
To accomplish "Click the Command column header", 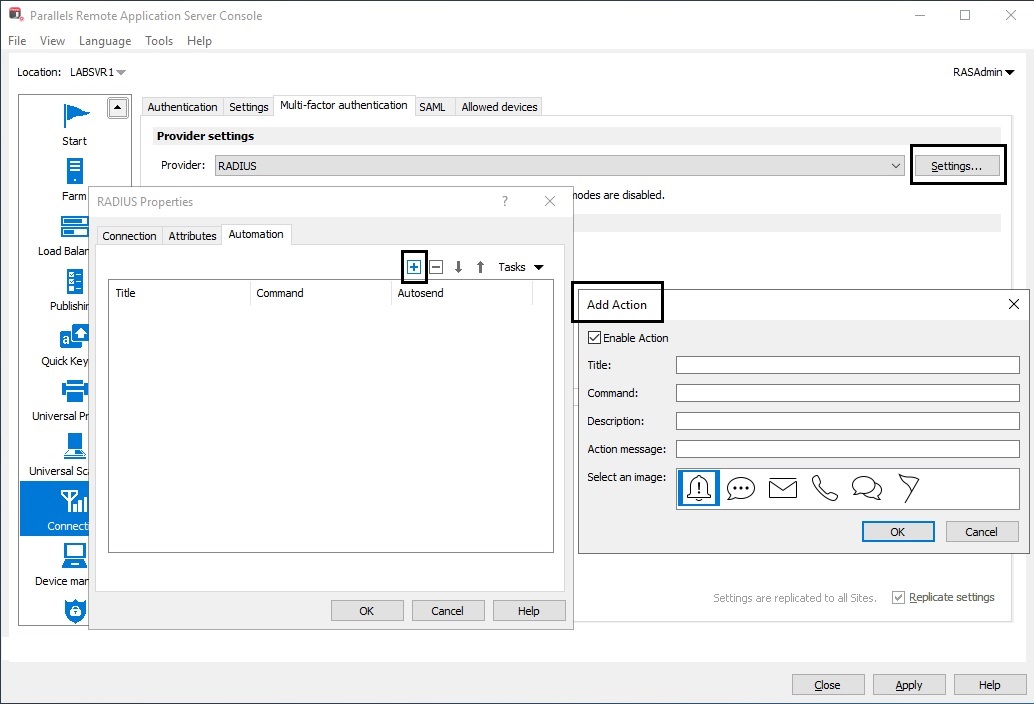I will (x=320, y=293).
